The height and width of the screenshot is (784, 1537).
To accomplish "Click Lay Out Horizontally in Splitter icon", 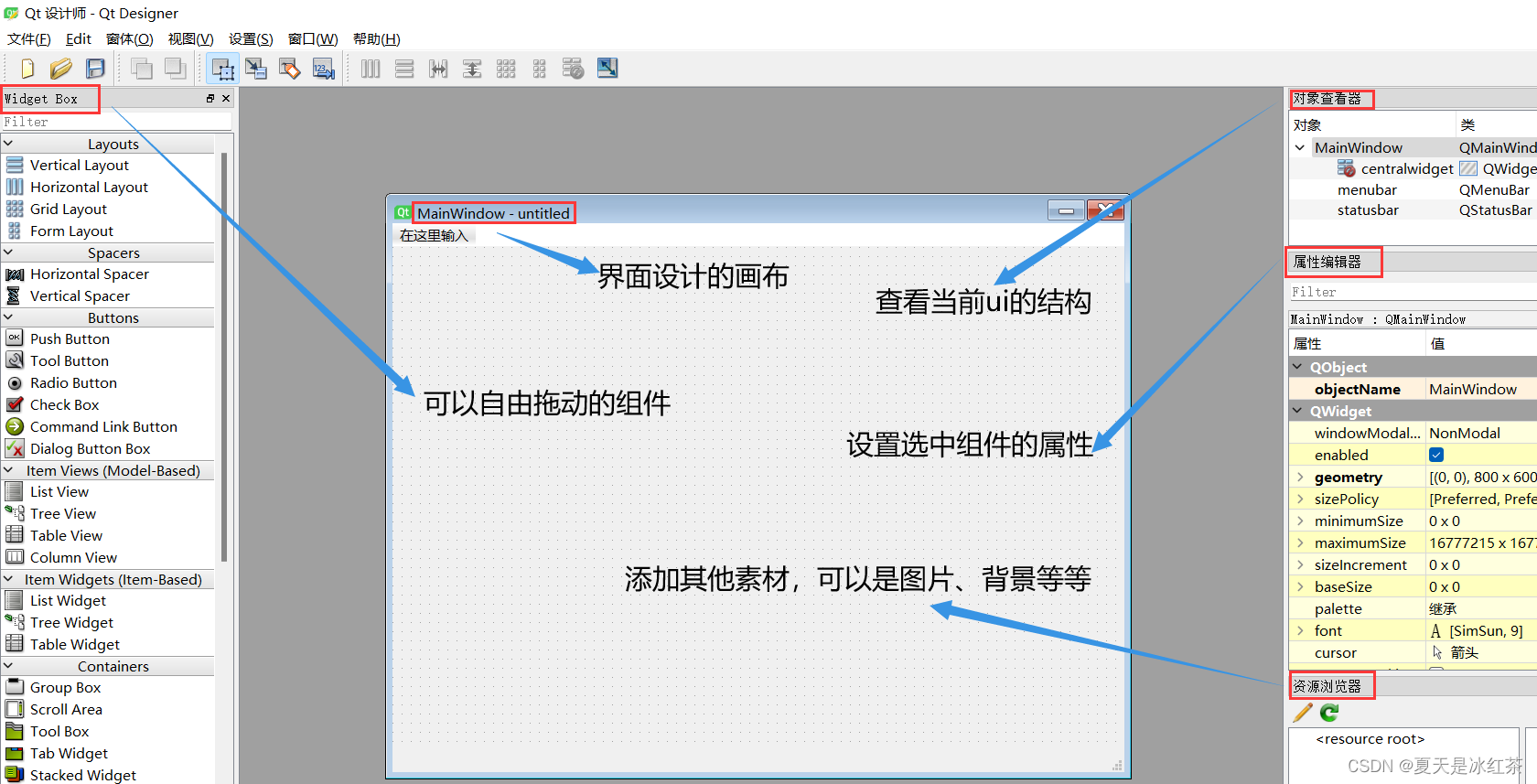I will pos(438,69).
